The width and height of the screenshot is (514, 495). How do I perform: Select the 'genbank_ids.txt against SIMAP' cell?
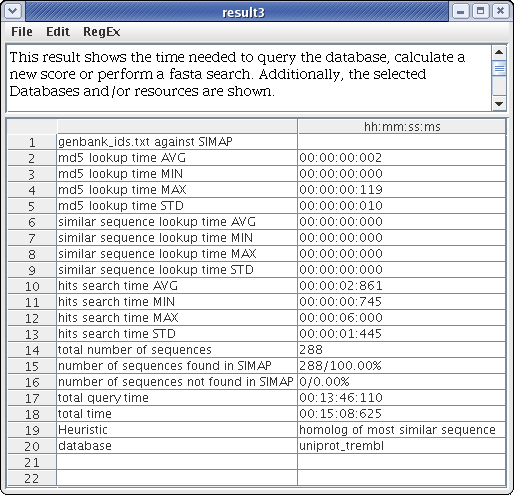(x=177, y=142)
